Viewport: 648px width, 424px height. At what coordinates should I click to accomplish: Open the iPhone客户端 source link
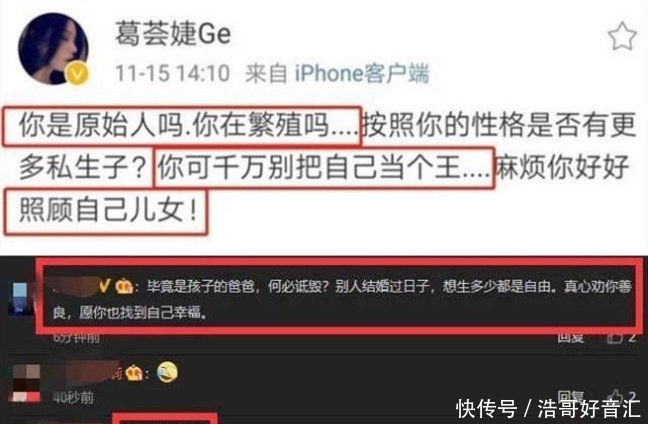click(362, 74)
